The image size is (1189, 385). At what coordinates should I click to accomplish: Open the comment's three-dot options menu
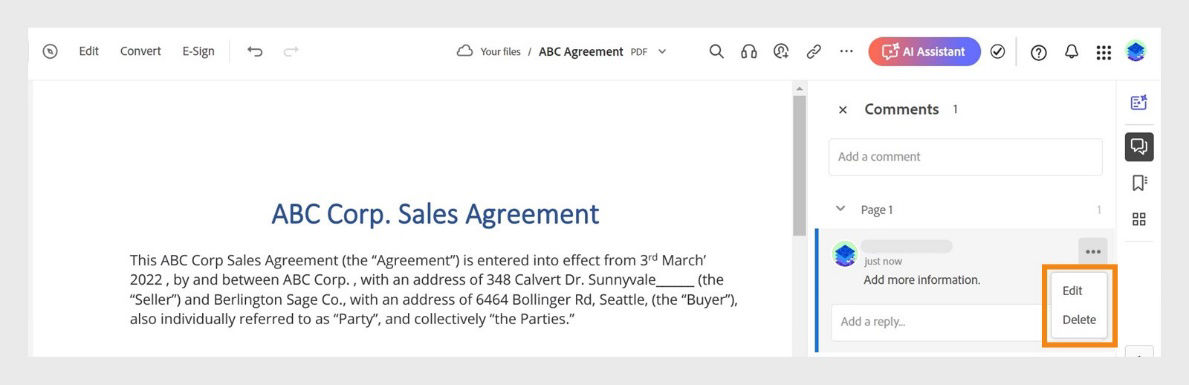pyautogui.click(x=1093, y=252)
